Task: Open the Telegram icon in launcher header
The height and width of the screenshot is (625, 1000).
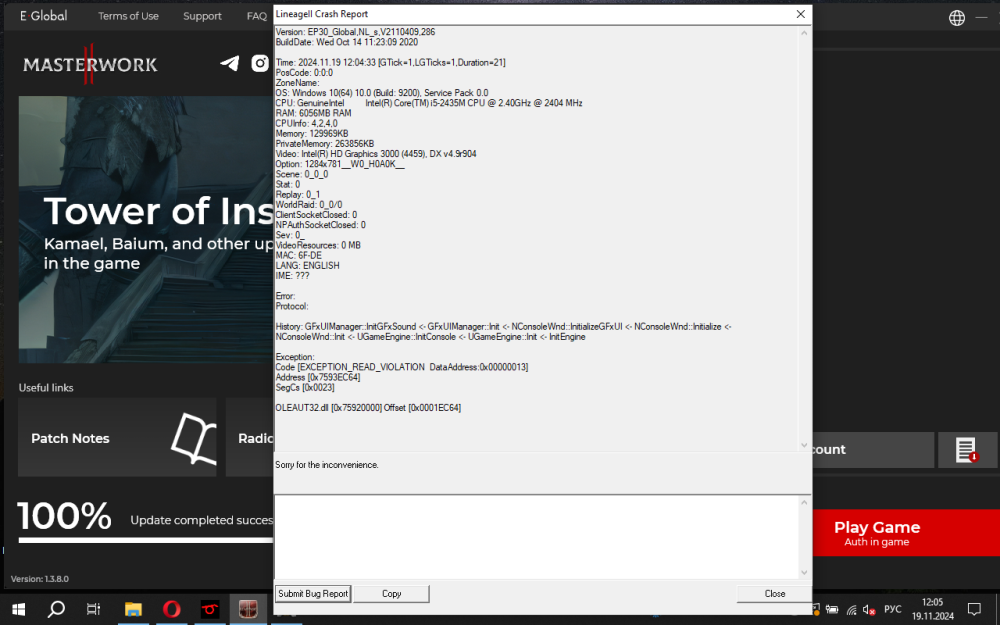Action: (230, 64)
